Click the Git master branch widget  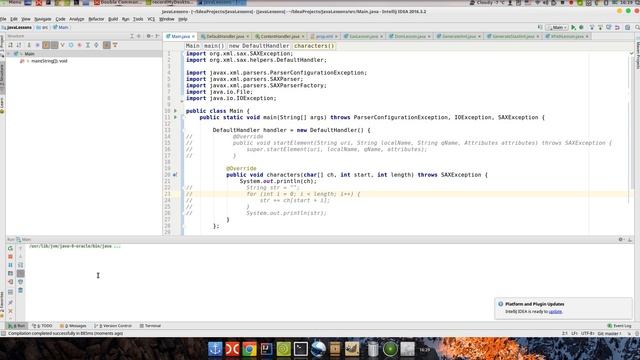pos(609,333)
